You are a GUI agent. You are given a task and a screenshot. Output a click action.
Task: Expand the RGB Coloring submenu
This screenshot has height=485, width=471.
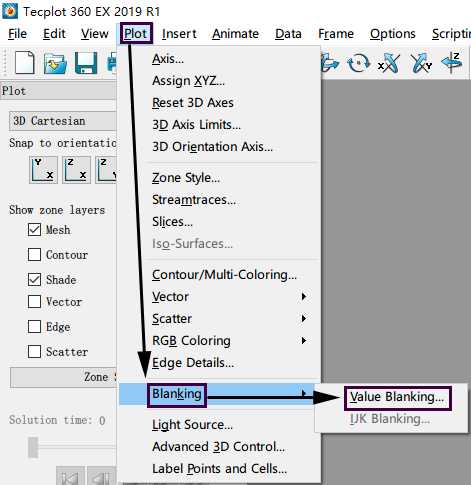click(x=220, y=341)
